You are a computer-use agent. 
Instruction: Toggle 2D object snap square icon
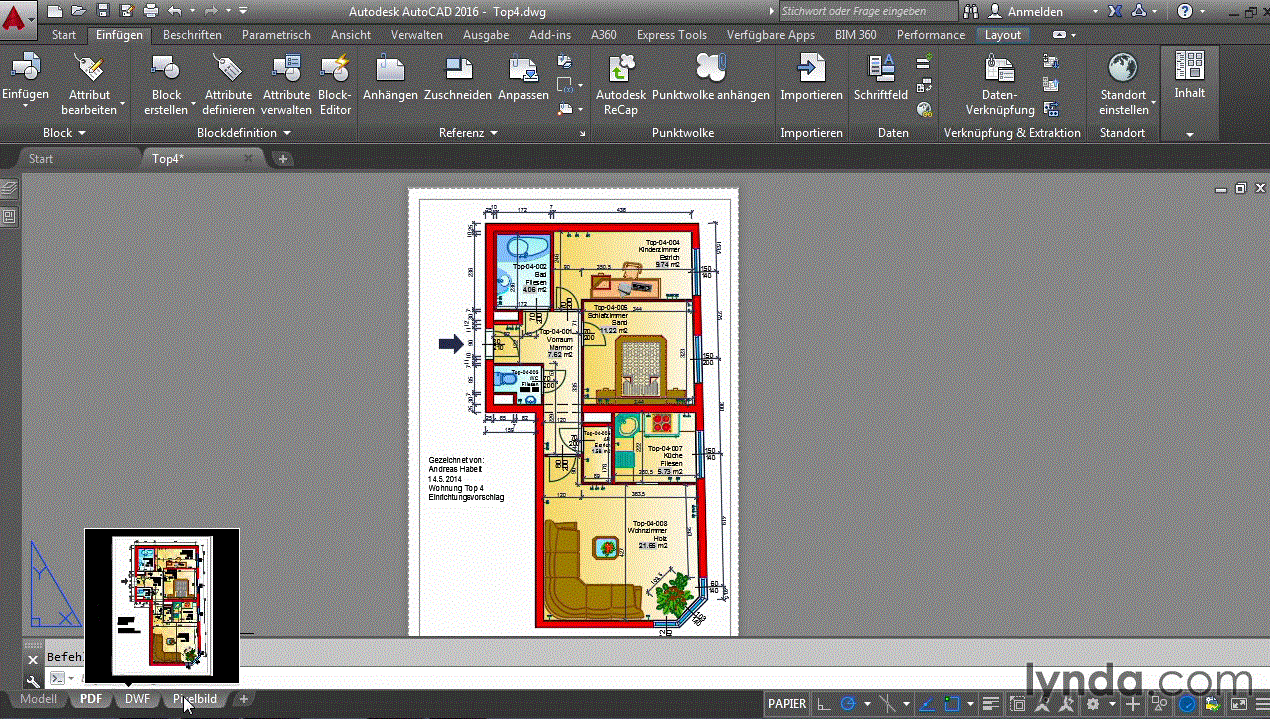[951, 704]
